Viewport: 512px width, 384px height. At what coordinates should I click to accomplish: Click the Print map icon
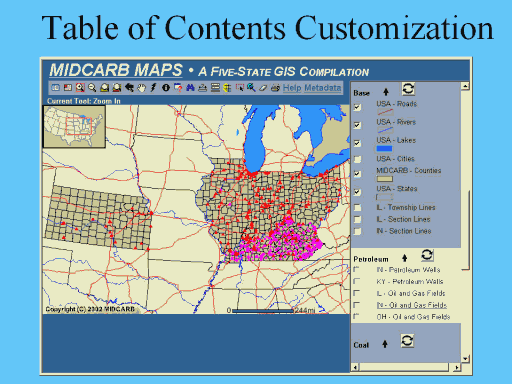point(275,88)
